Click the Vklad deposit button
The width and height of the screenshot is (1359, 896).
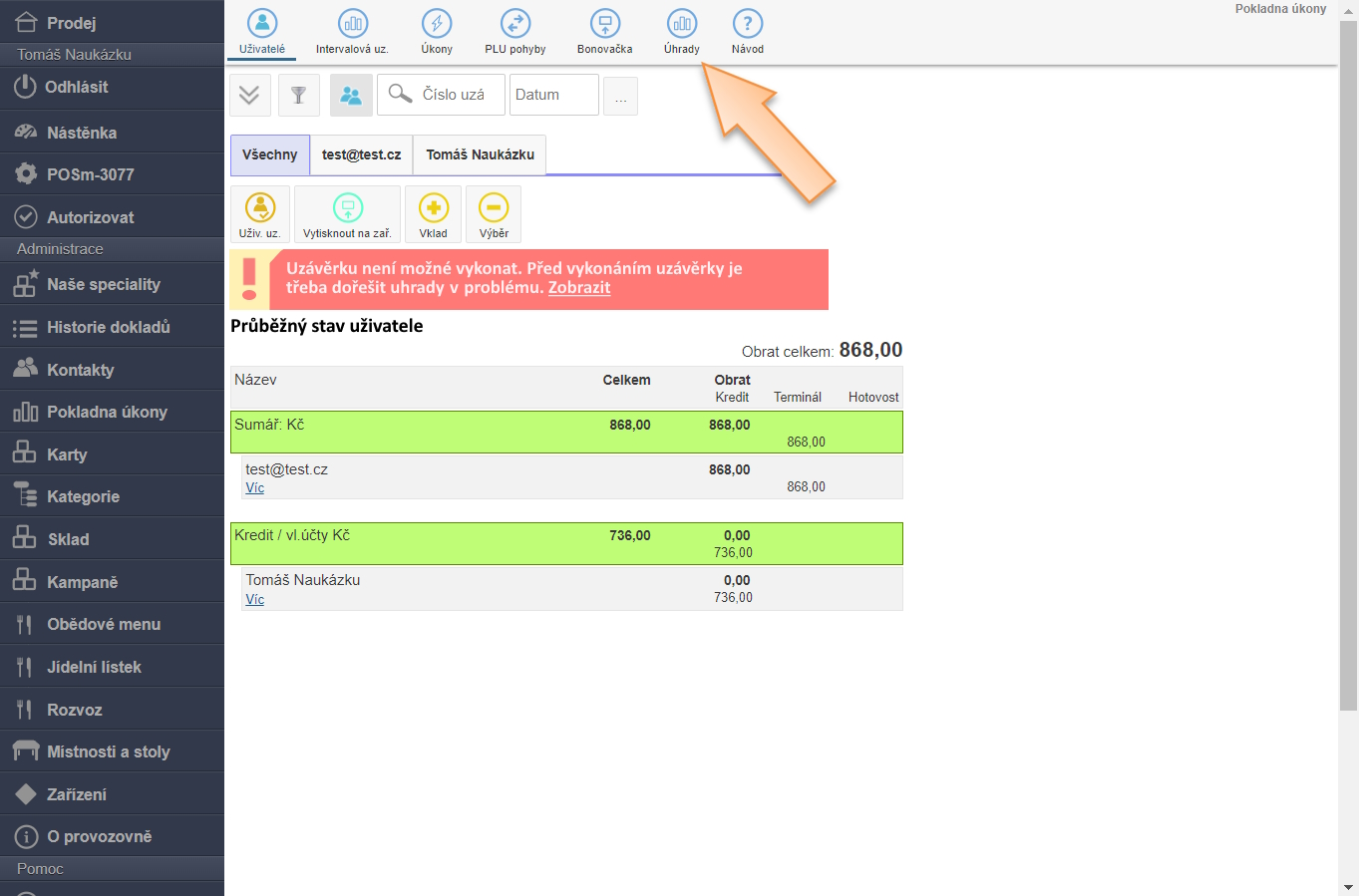click(433, 214)
